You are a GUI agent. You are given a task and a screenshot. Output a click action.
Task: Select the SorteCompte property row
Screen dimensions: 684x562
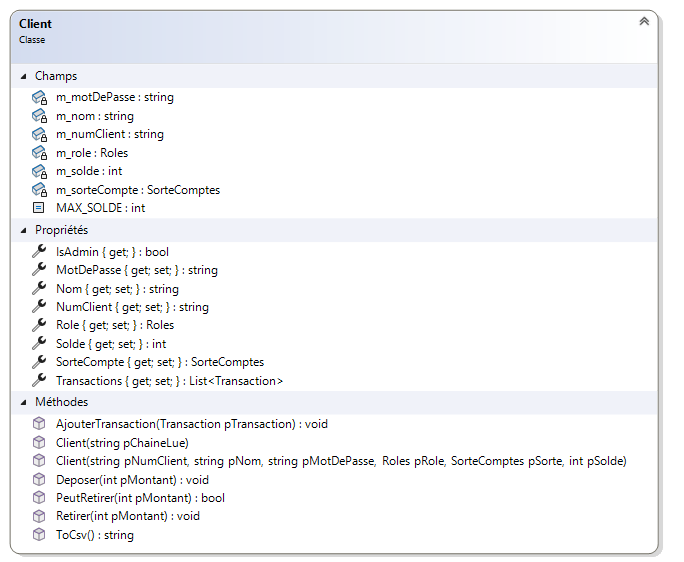tap(159, 362)
